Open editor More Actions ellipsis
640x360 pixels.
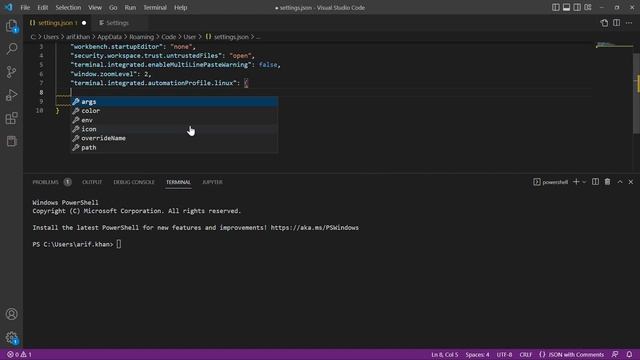click(x=629, y=23)
